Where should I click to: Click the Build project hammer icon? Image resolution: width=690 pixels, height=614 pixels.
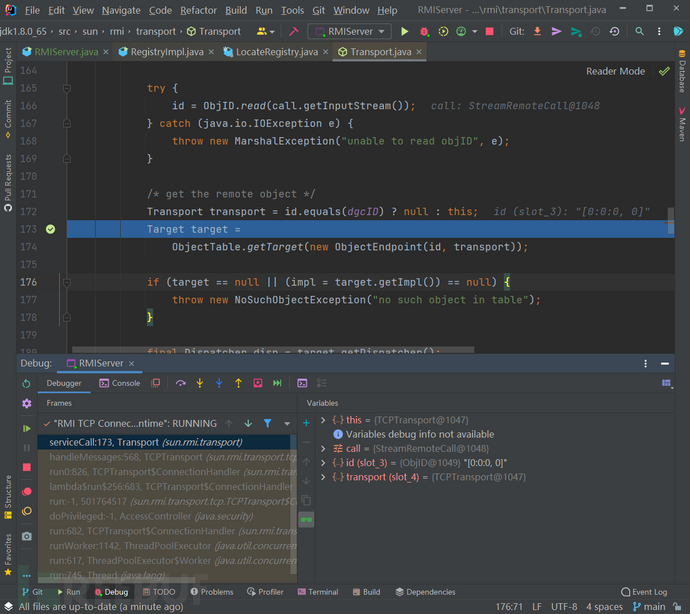(x=294, y=31)
